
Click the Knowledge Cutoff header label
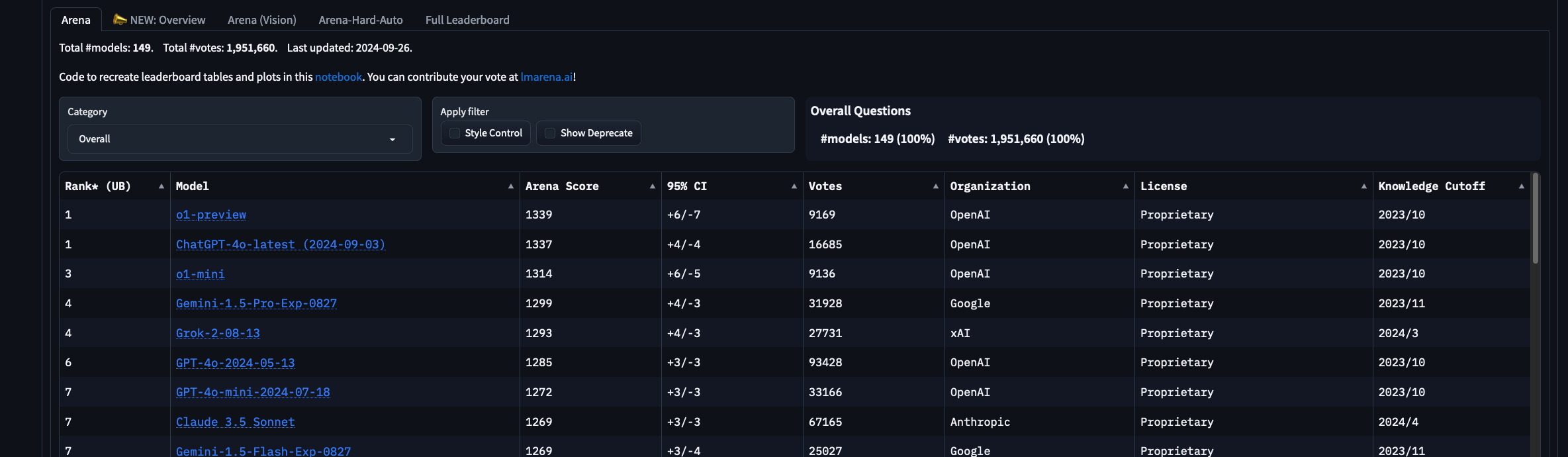1432,186
